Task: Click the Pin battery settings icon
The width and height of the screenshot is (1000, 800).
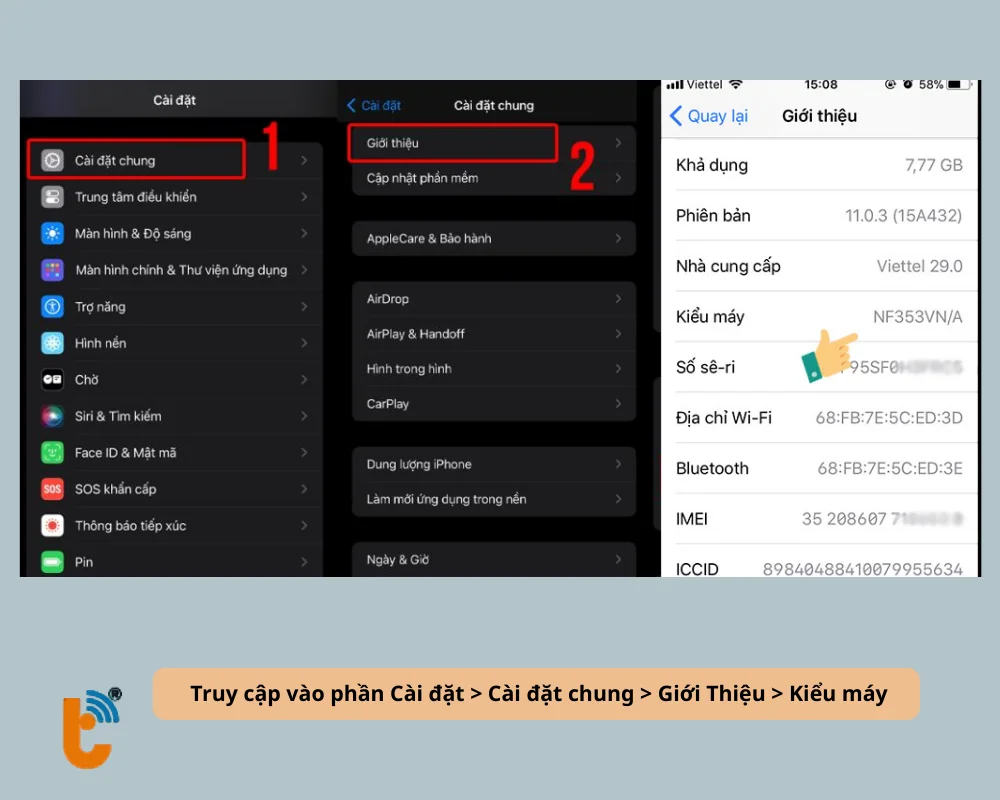Action: point(53,562)
